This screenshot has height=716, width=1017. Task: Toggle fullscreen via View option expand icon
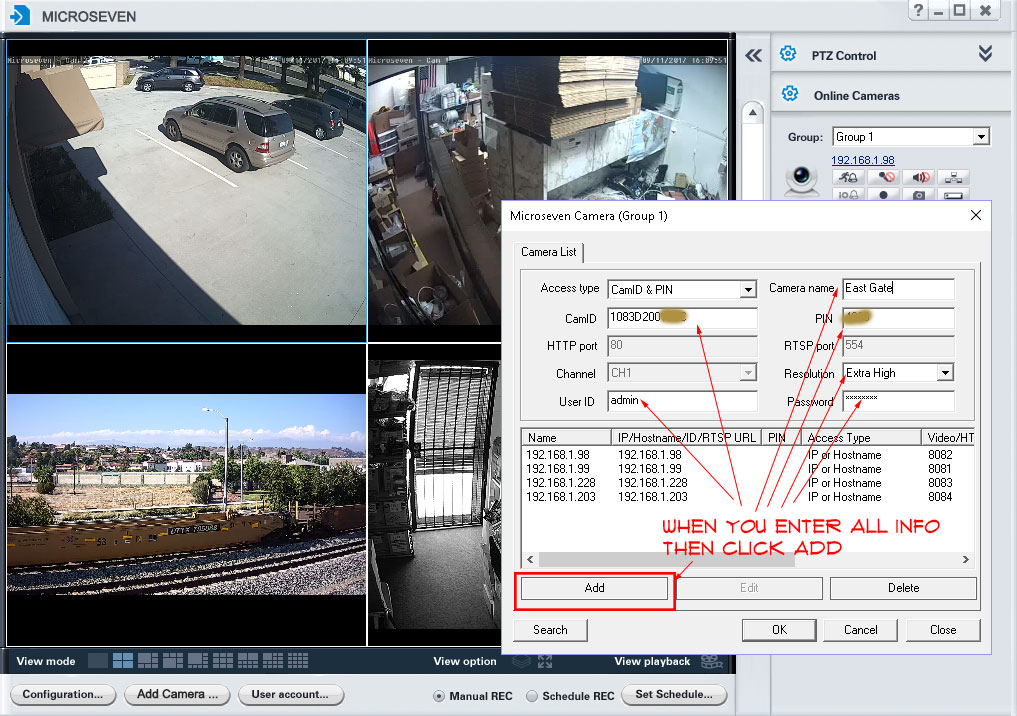(545, 661)
